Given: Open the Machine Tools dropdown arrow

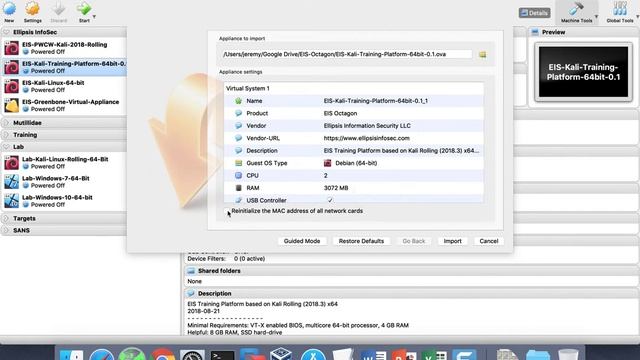Looking at the screenshot, I should coord(596,17).
